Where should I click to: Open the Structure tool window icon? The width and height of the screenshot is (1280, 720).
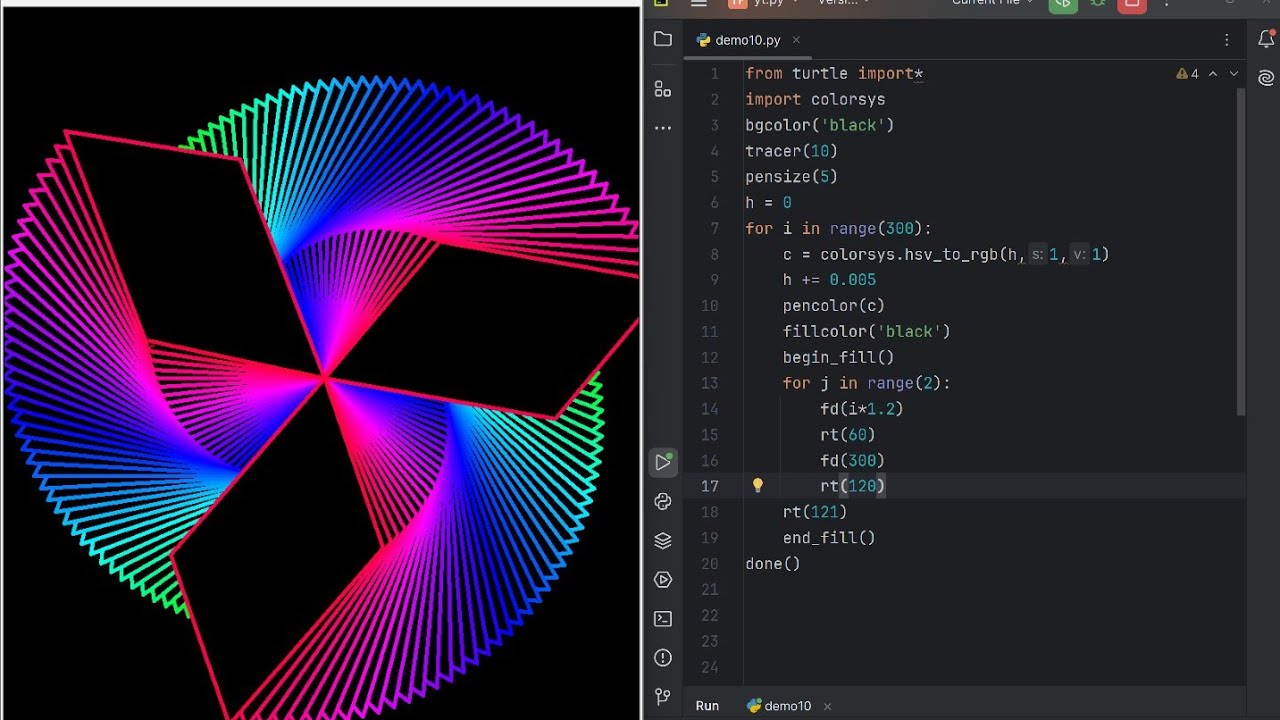pos(662,89)
